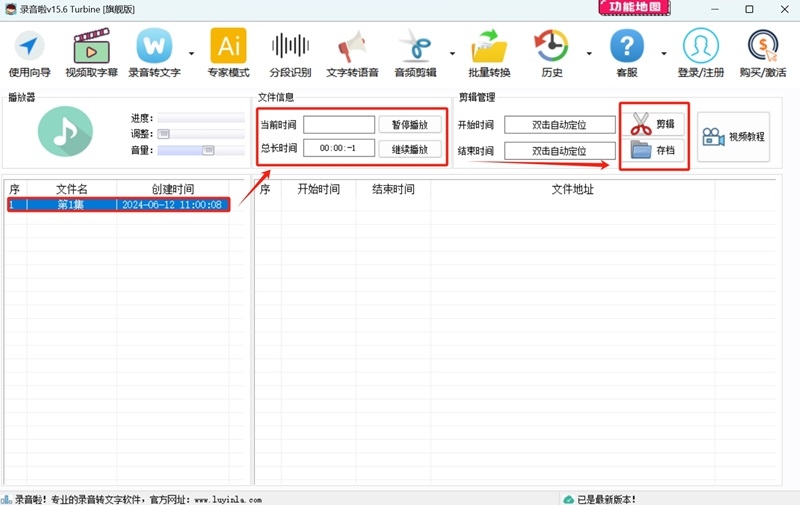Open the 视频教程 video tutorial button
This screenshot has height=505, width=800.
pyautogui.click(x=733, y=137)
